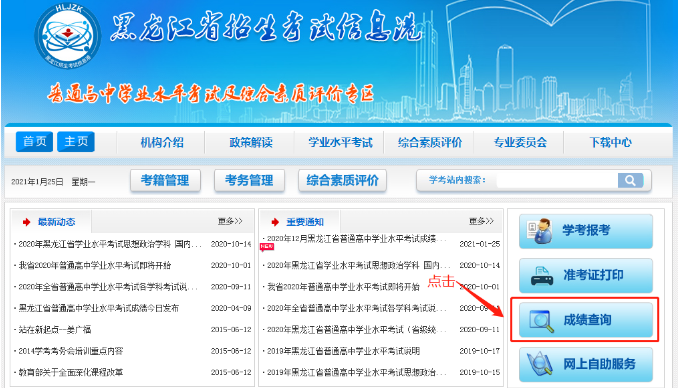
Task: Expand 更多>> in the 最新动态 panel
Action: click(x=230, y=221)
